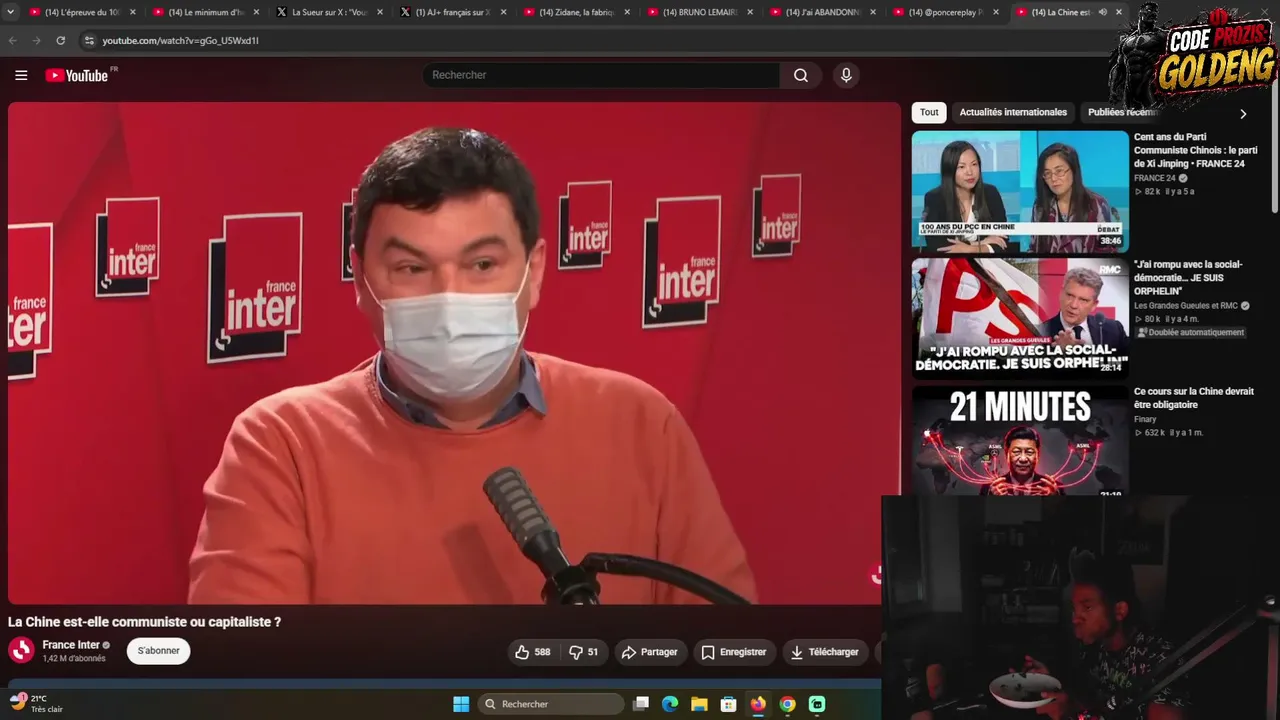Switch to the @poncereplay tab
Image resolution: width=1280 pixels, height=720 pixels.
tap(948, 12)
